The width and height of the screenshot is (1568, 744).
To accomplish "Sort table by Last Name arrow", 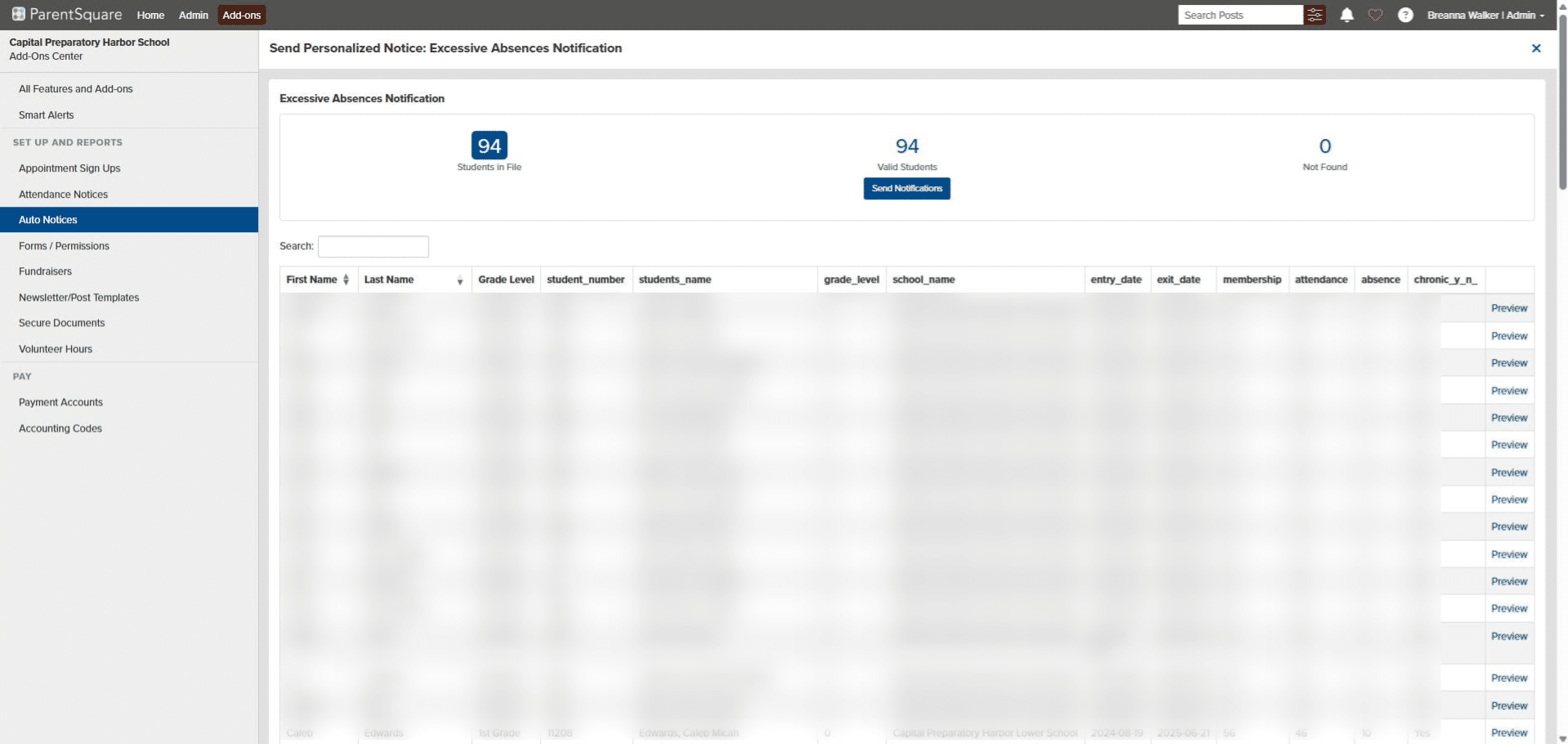I will (x=460, y=280).
